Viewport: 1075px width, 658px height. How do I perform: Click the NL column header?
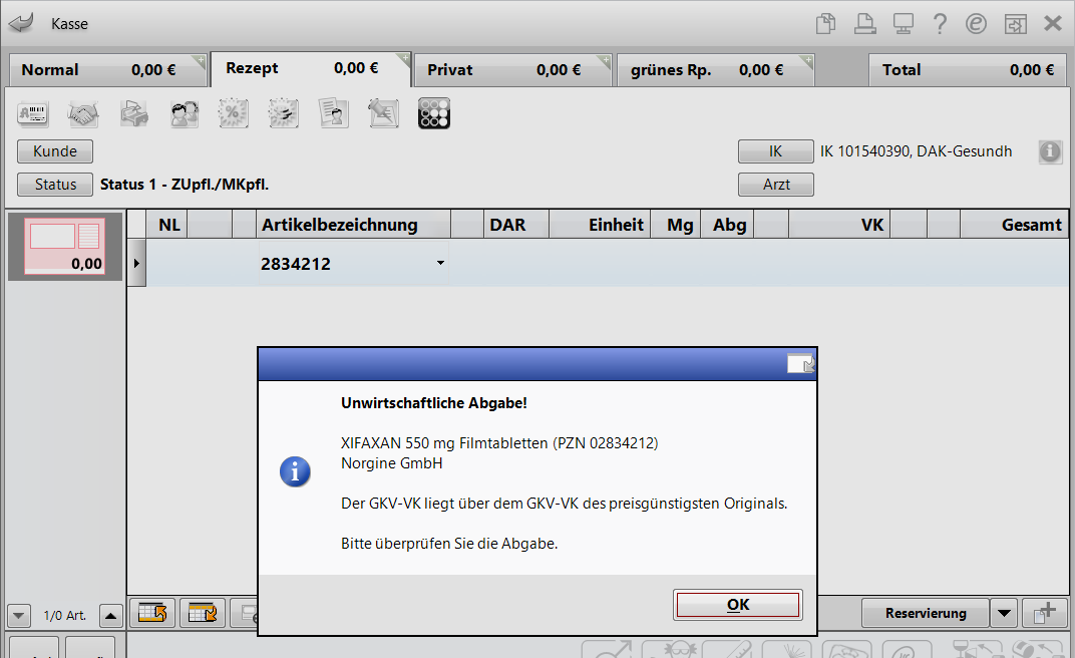click(169, 225)
